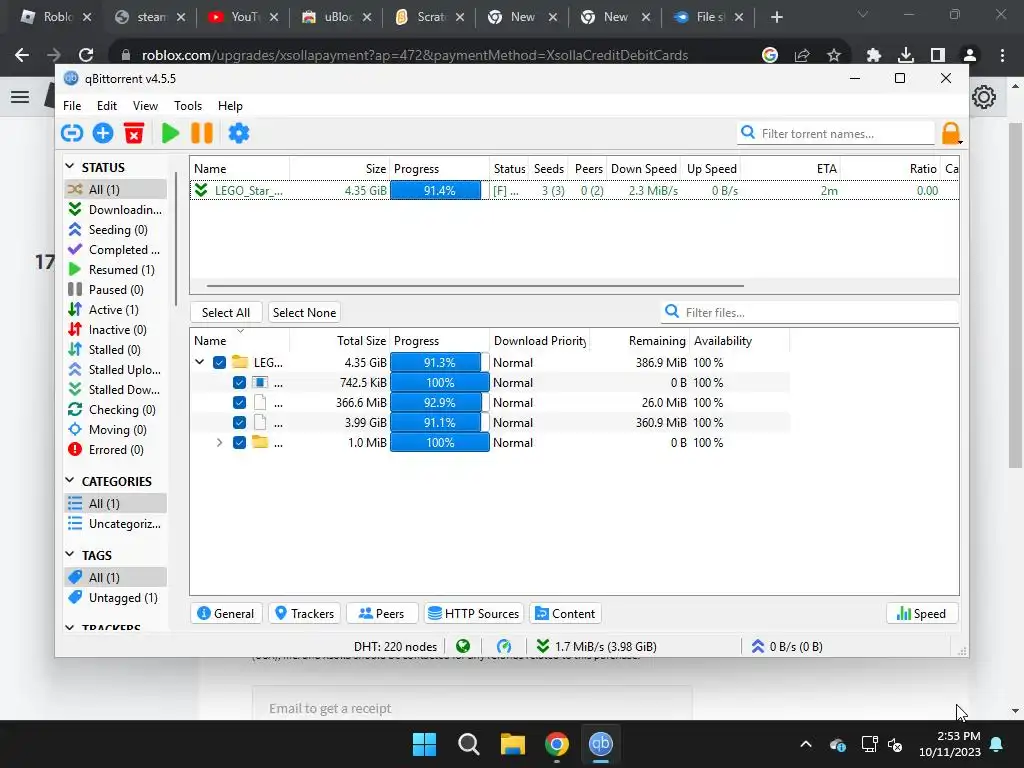
Task: Click the green Resume play icon
Action: (x=170, y=133)
